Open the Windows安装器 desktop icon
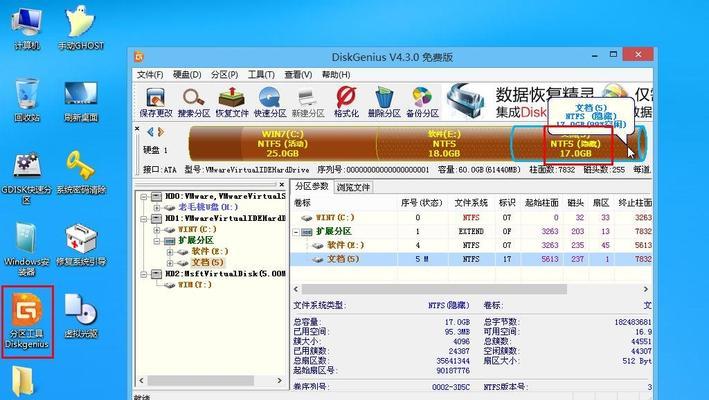The image size is (709, 400). point(27,249)
